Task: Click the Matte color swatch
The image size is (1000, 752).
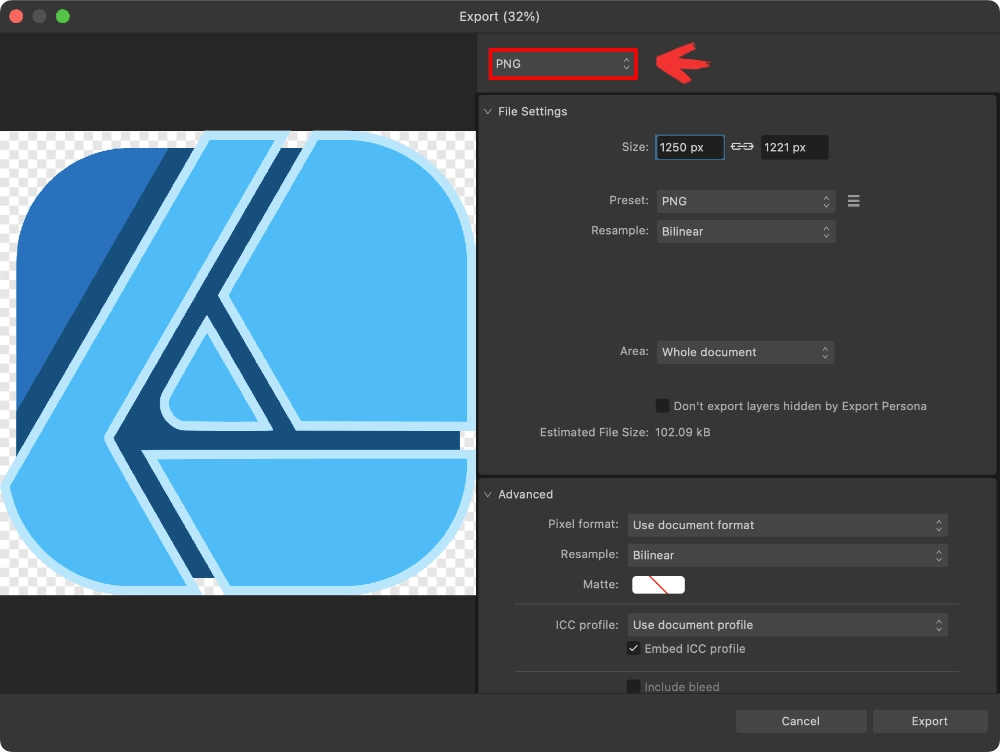Action: (x=658, y=584)
